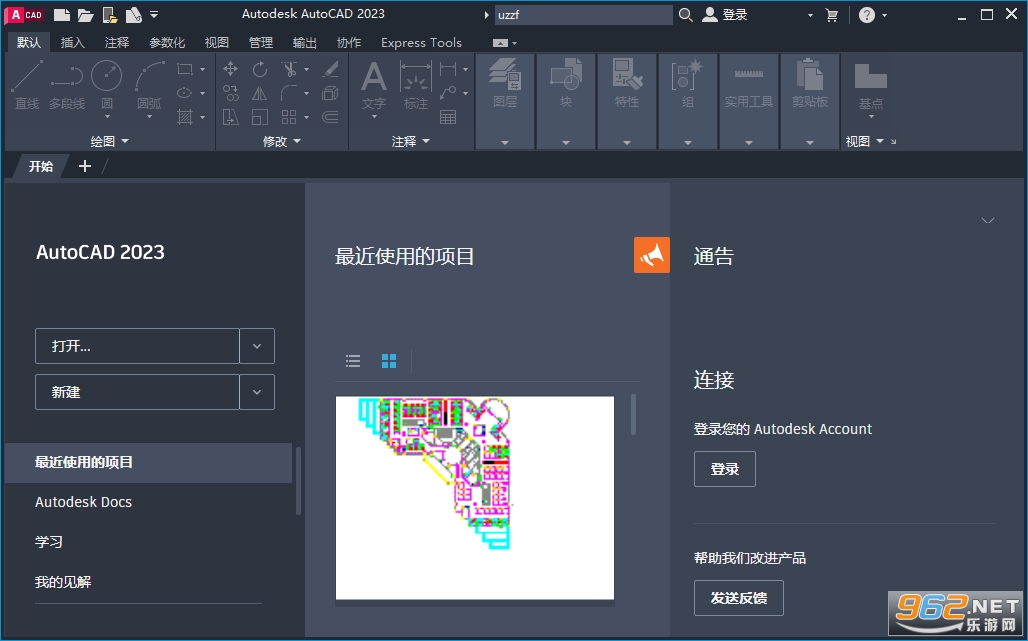
Task: Click the 新建 button
Action: tap(137, 392)
